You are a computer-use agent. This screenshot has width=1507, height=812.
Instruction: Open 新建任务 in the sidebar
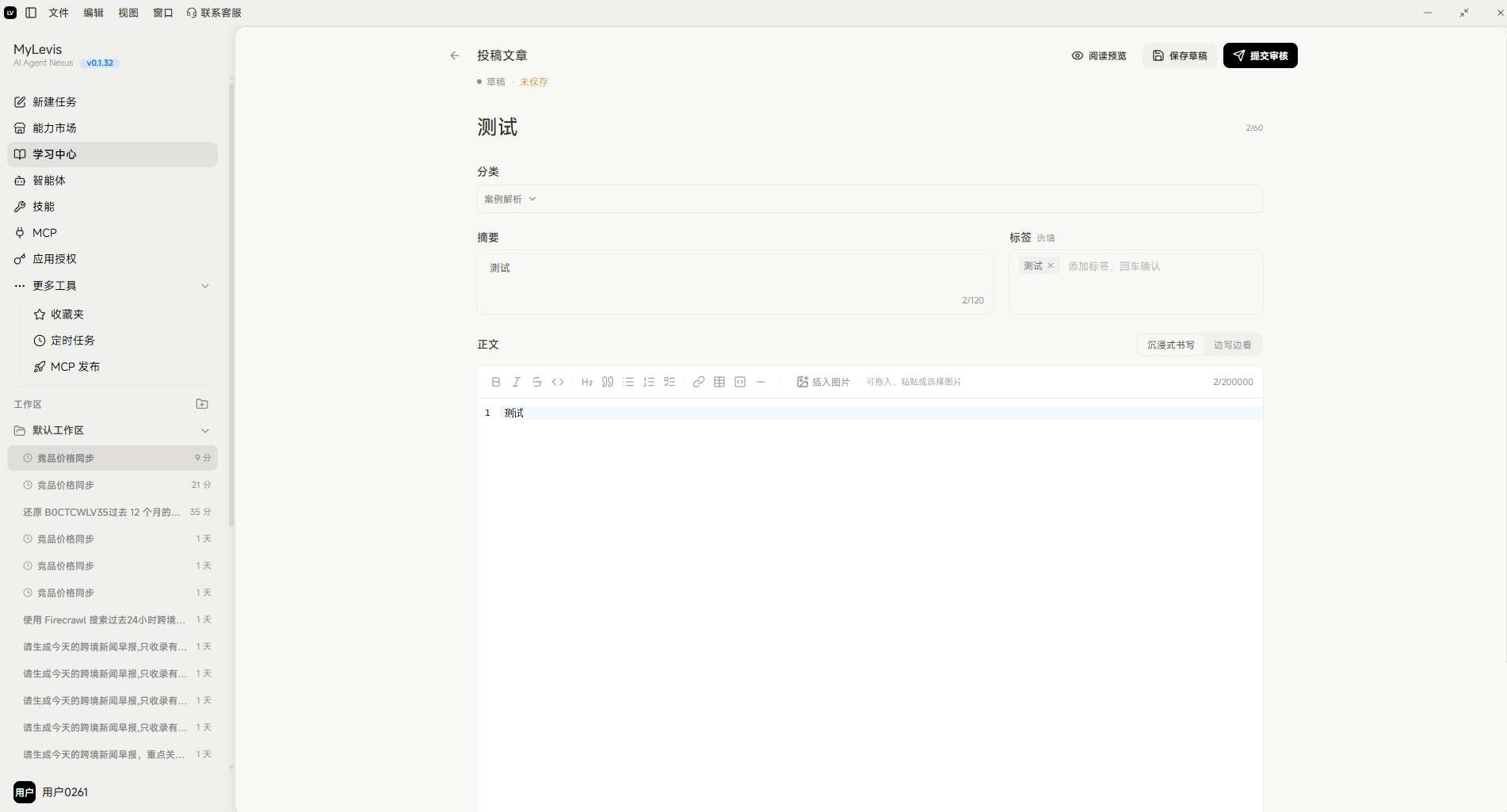[x=113, y=102]
